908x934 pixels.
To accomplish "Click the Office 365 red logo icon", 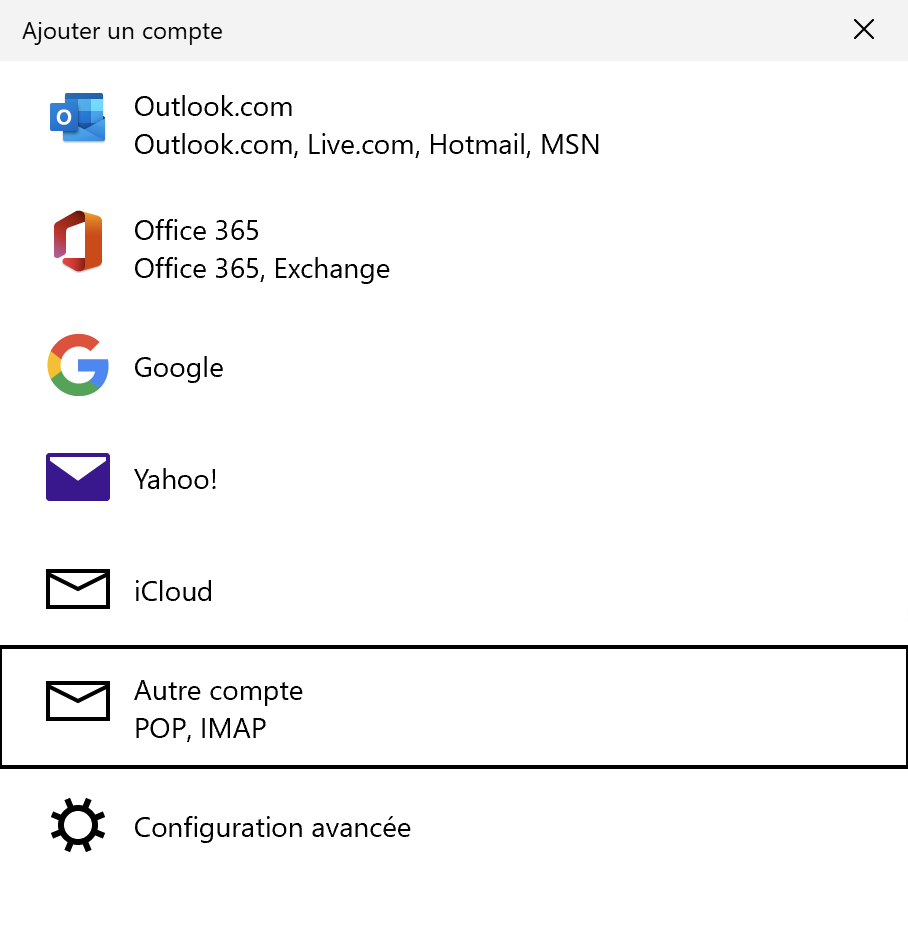I will click(78, 241).
